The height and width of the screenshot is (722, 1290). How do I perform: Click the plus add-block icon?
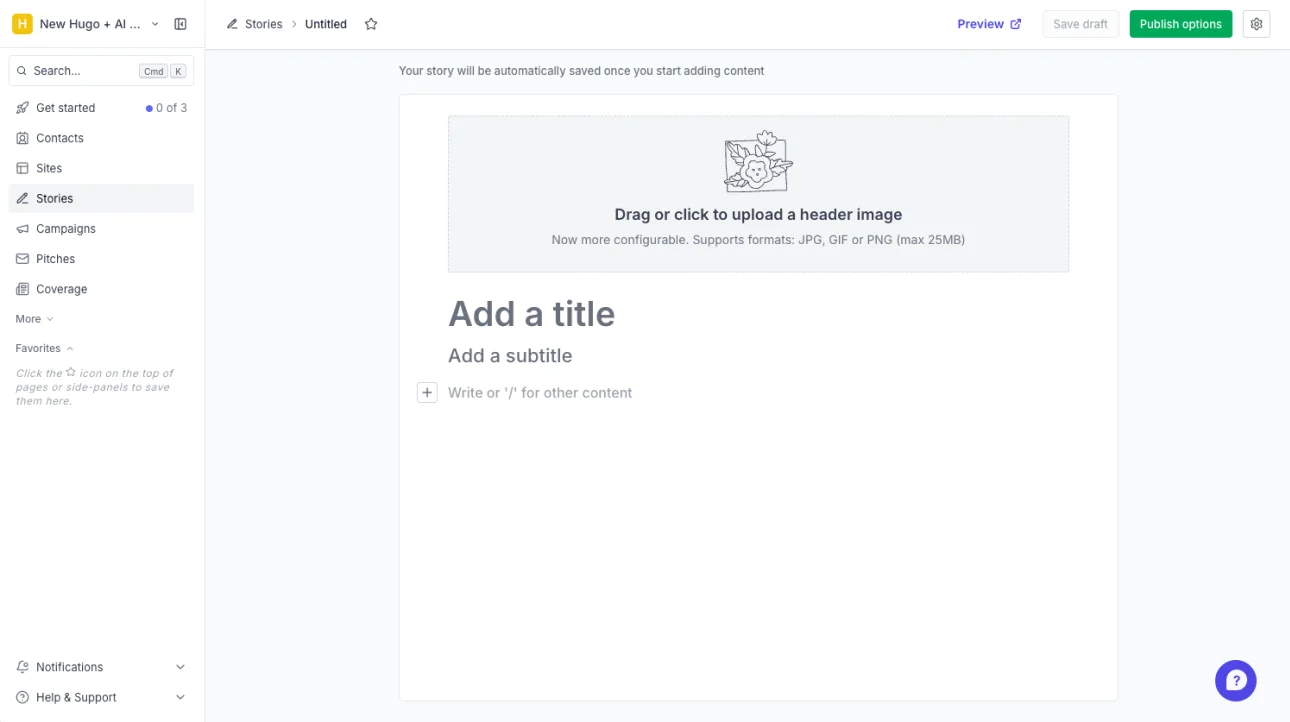[x=427, y=393]
